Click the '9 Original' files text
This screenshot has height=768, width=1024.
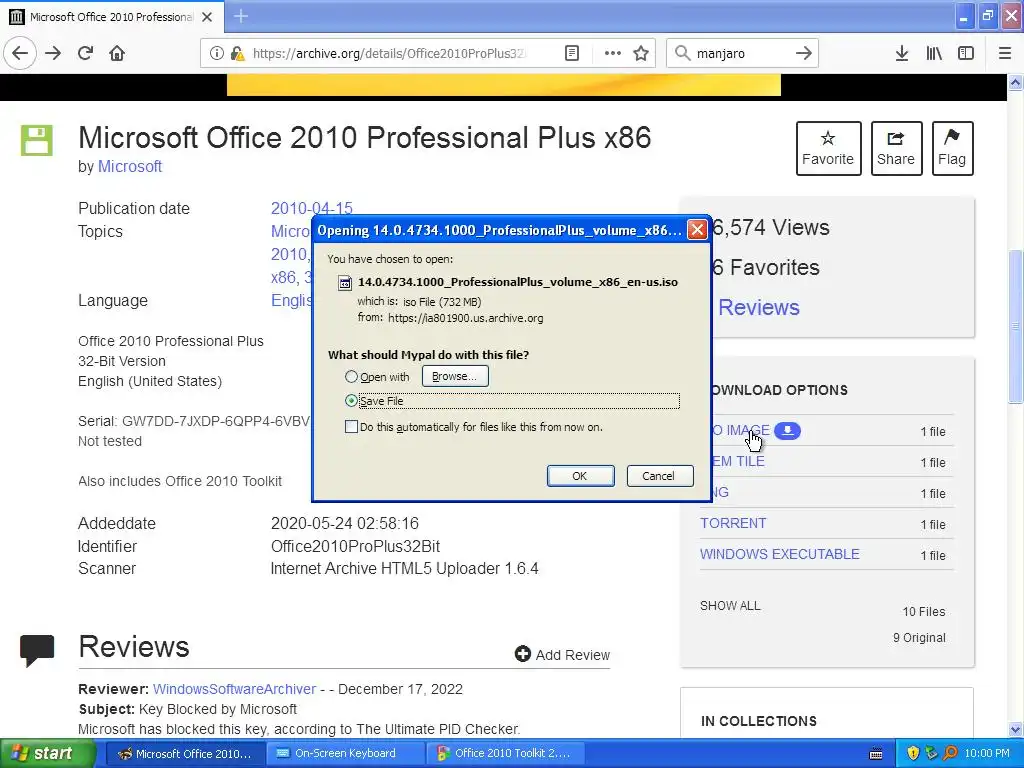pos(919,637)
